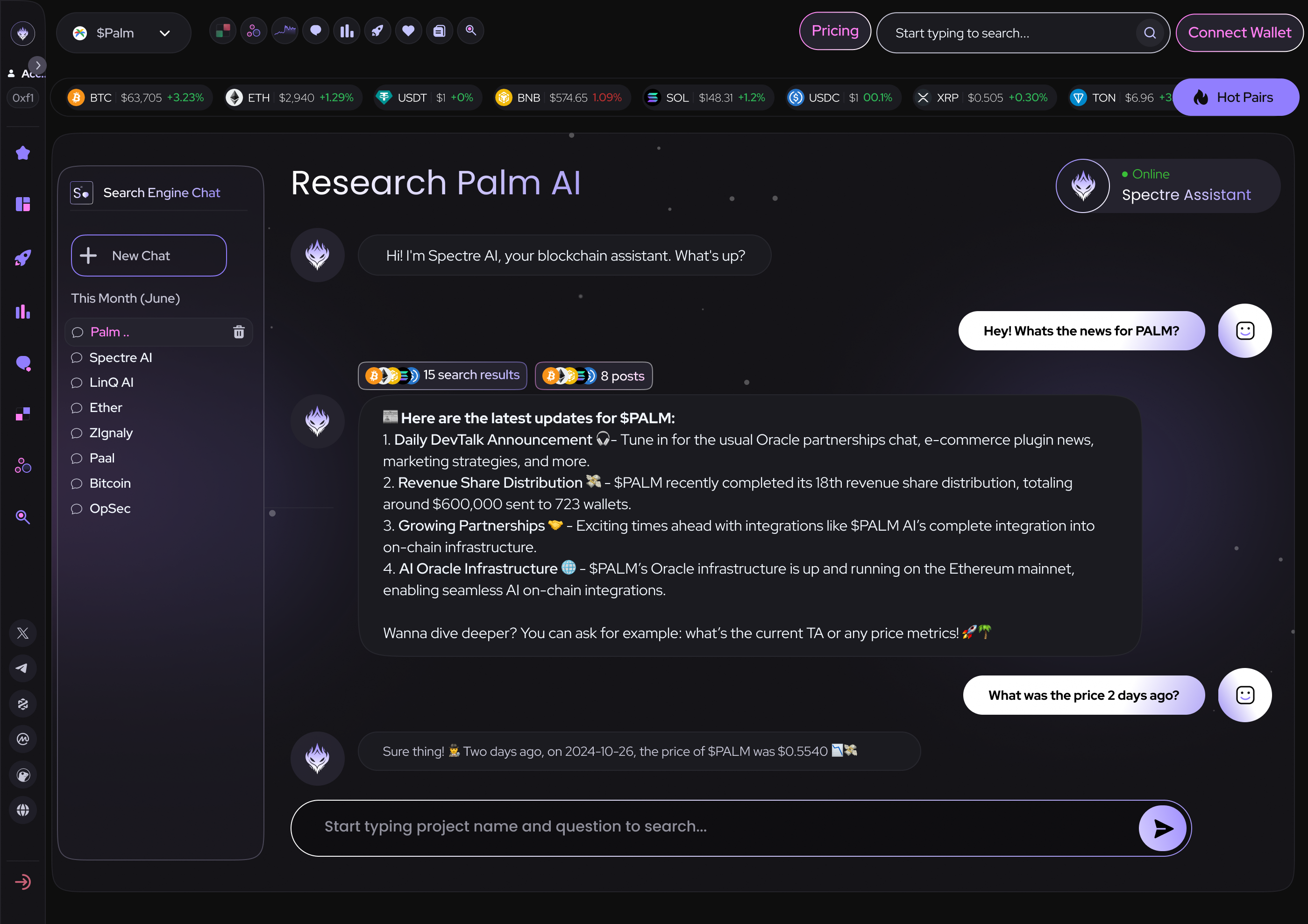Click the magnifier search icon in the top toolbar
Viewport: 1308px width, 924px height.
tap(470, 31)
